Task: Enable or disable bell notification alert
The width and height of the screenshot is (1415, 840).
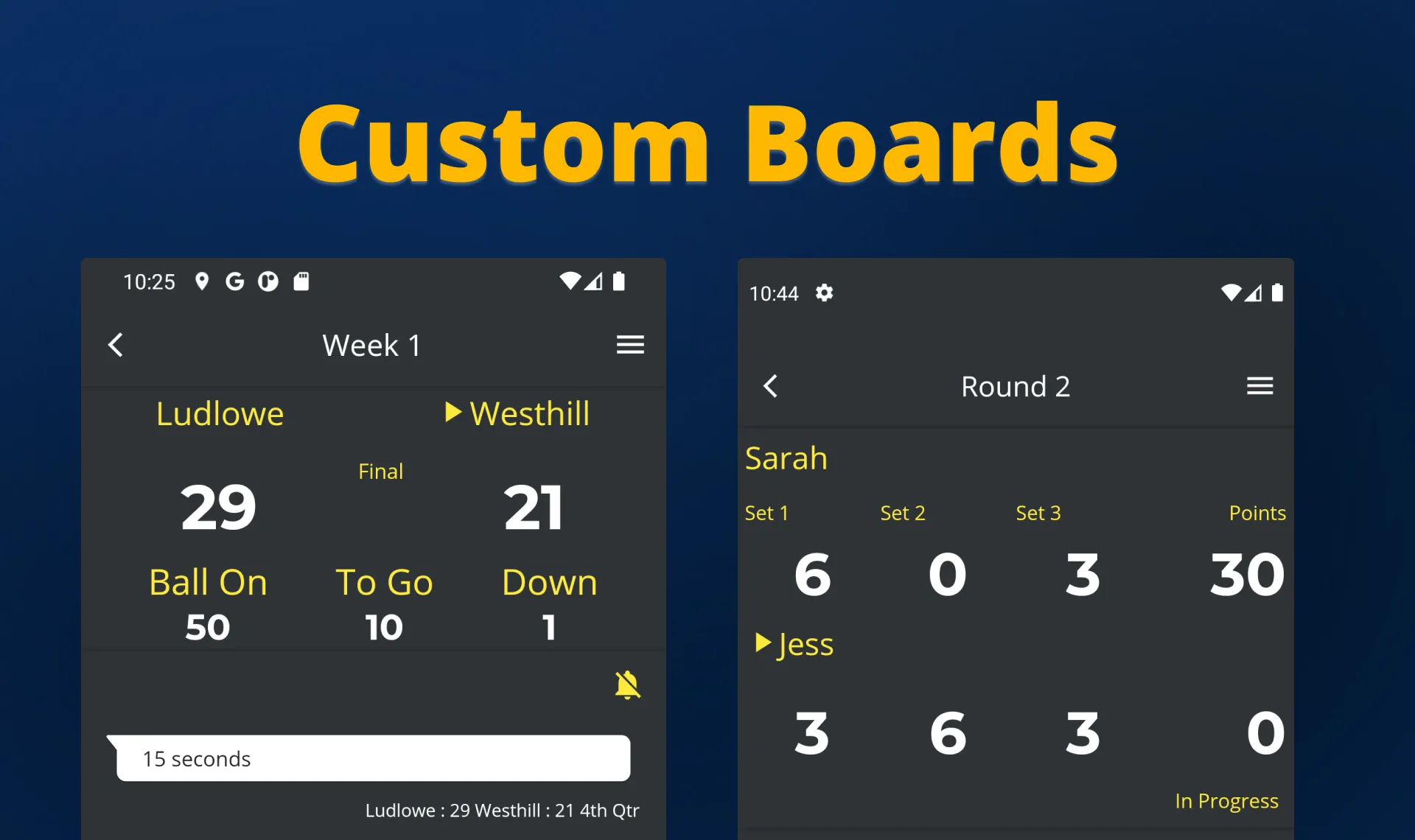Action: tap(628, 685)
